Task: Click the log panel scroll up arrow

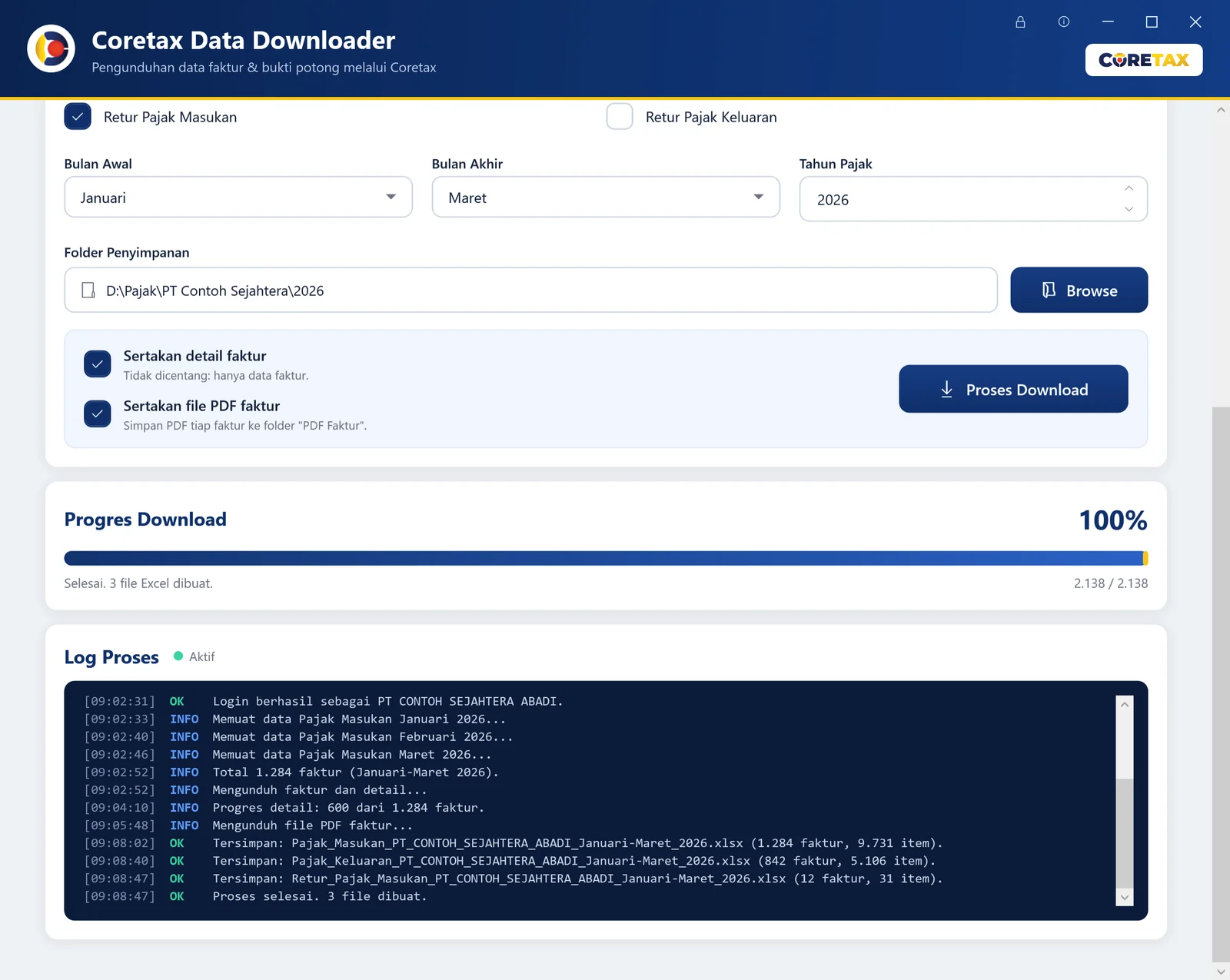Action: click(1125, 704)
